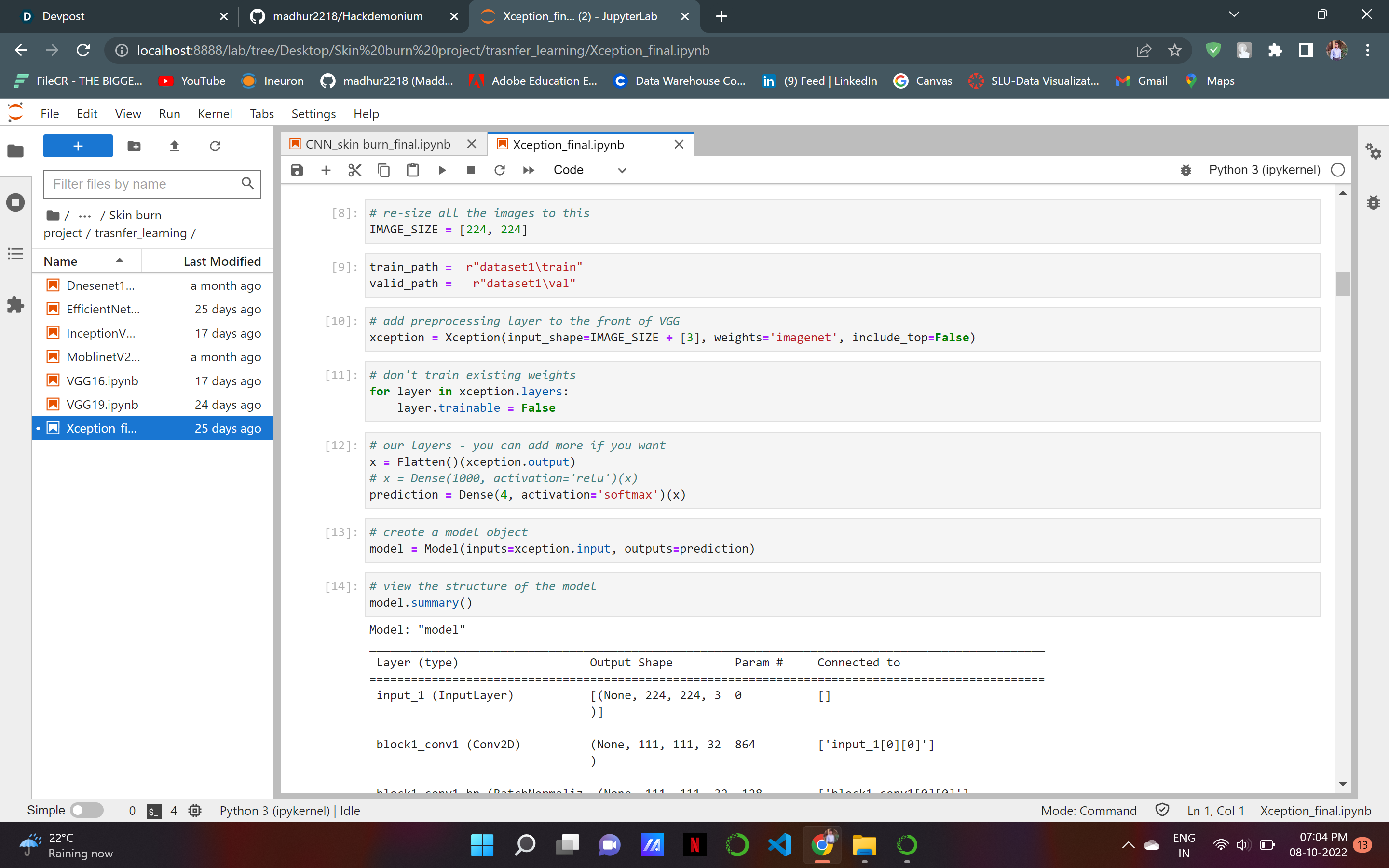
Task: Cut the selected cell with scissors icon
Action: point(354,170)
